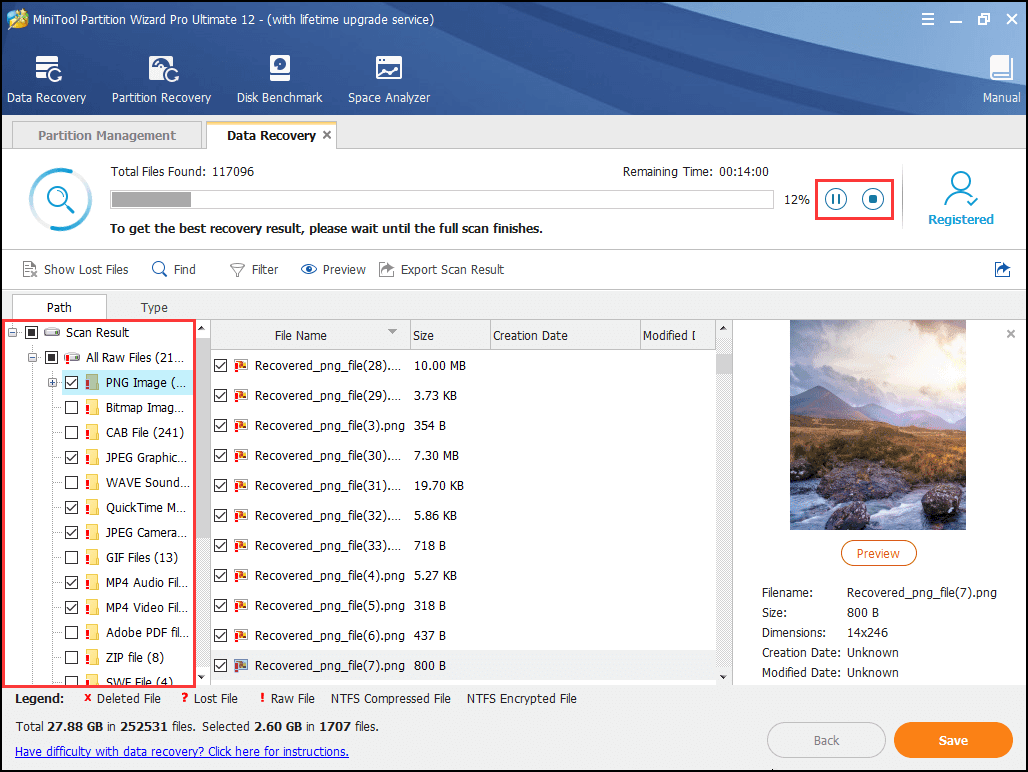Screen dimensions: 1028x772
Task: Click the Back button
Action: click(826, 740)
